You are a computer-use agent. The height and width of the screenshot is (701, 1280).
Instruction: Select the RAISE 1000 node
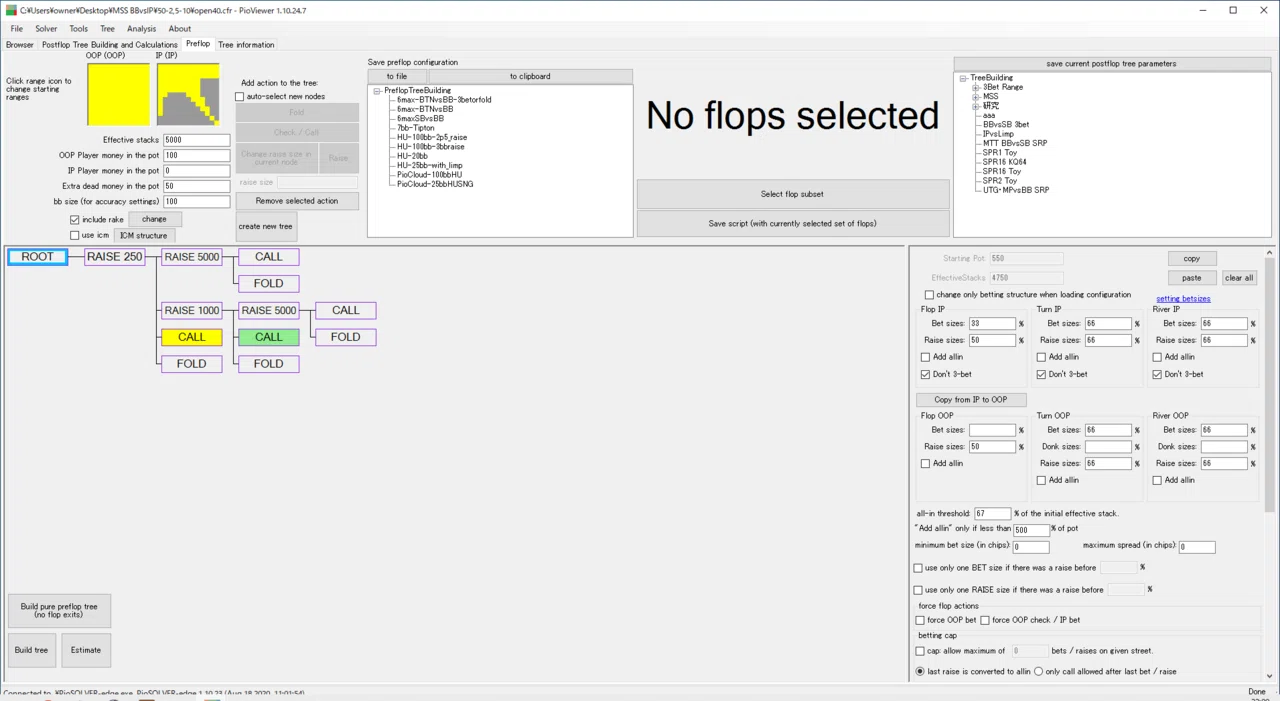coord(192,310)
